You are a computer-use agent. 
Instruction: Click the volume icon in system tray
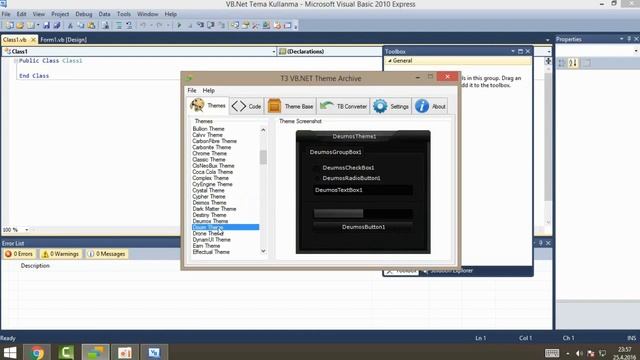coord(579,353)
